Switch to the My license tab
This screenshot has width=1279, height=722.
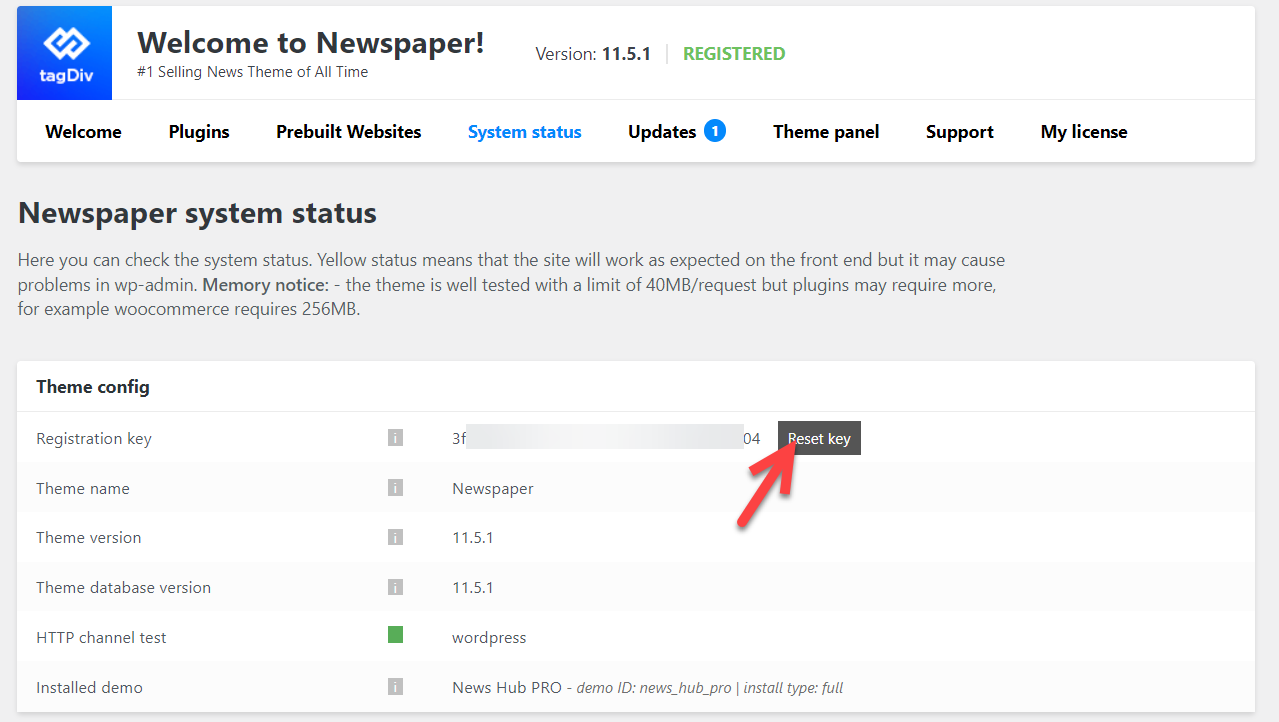1084,132
